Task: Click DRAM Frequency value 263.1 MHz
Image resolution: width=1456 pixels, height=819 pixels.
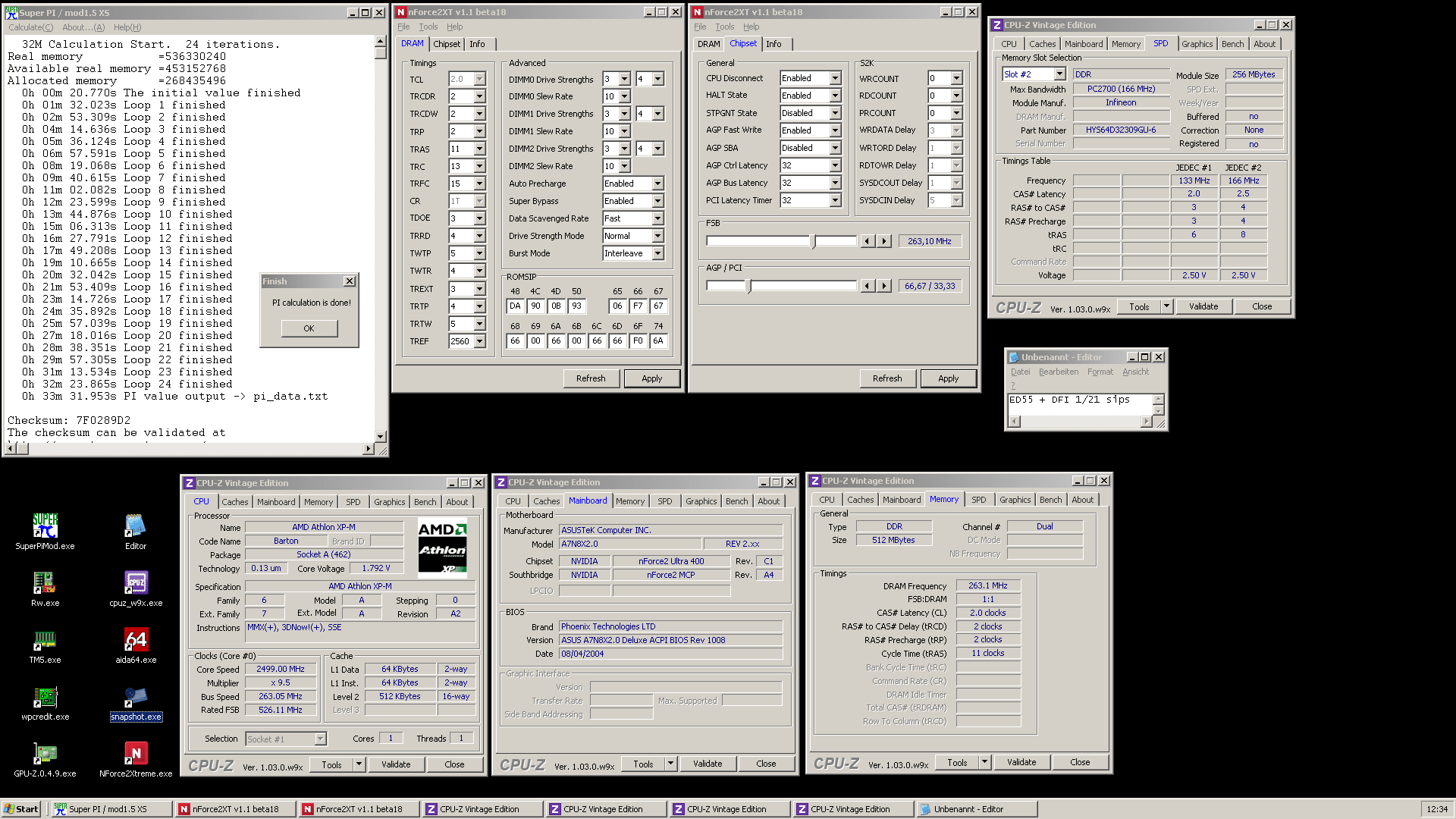Action: coord(988,585)
